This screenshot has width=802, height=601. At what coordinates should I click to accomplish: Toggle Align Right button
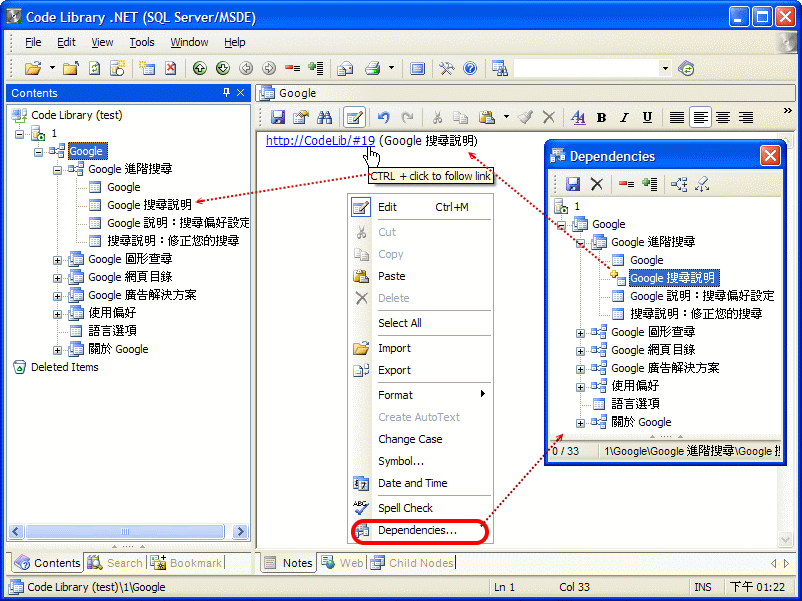pos(746,118)
